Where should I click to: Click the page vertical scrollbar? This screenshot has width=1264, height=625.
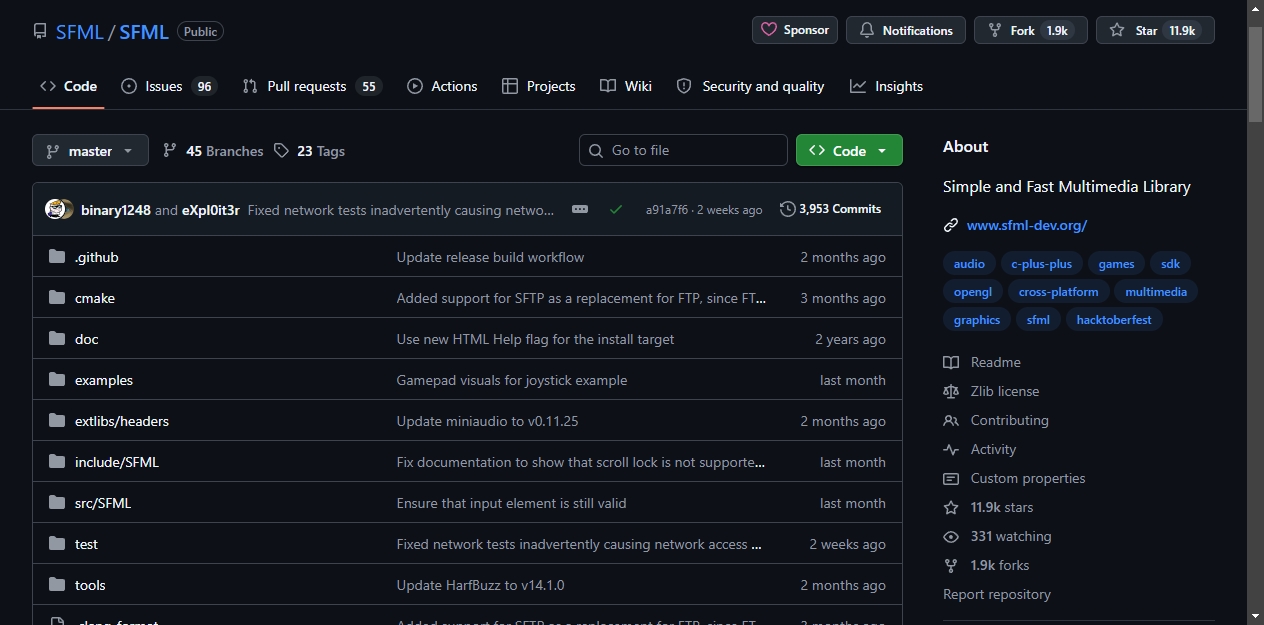[1256, 312]
